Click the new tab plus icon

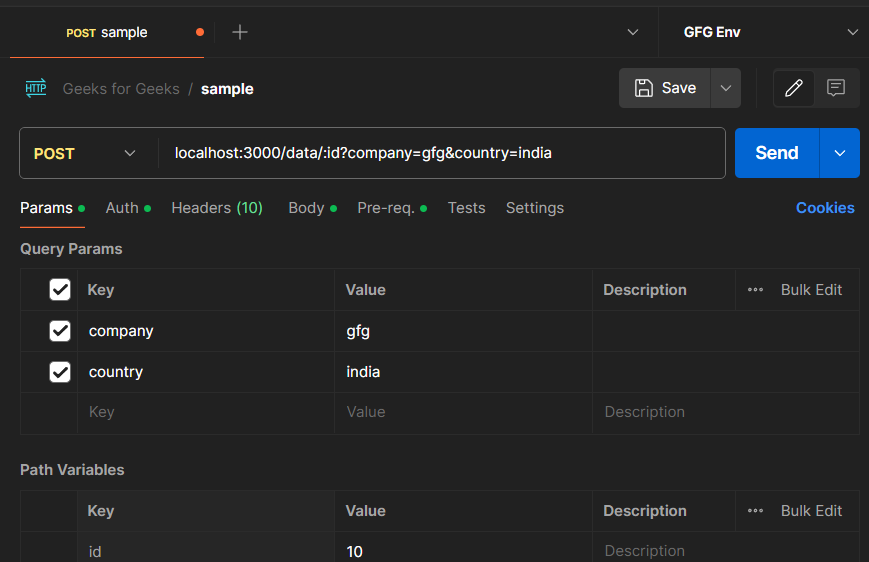[x=240, y=32]
